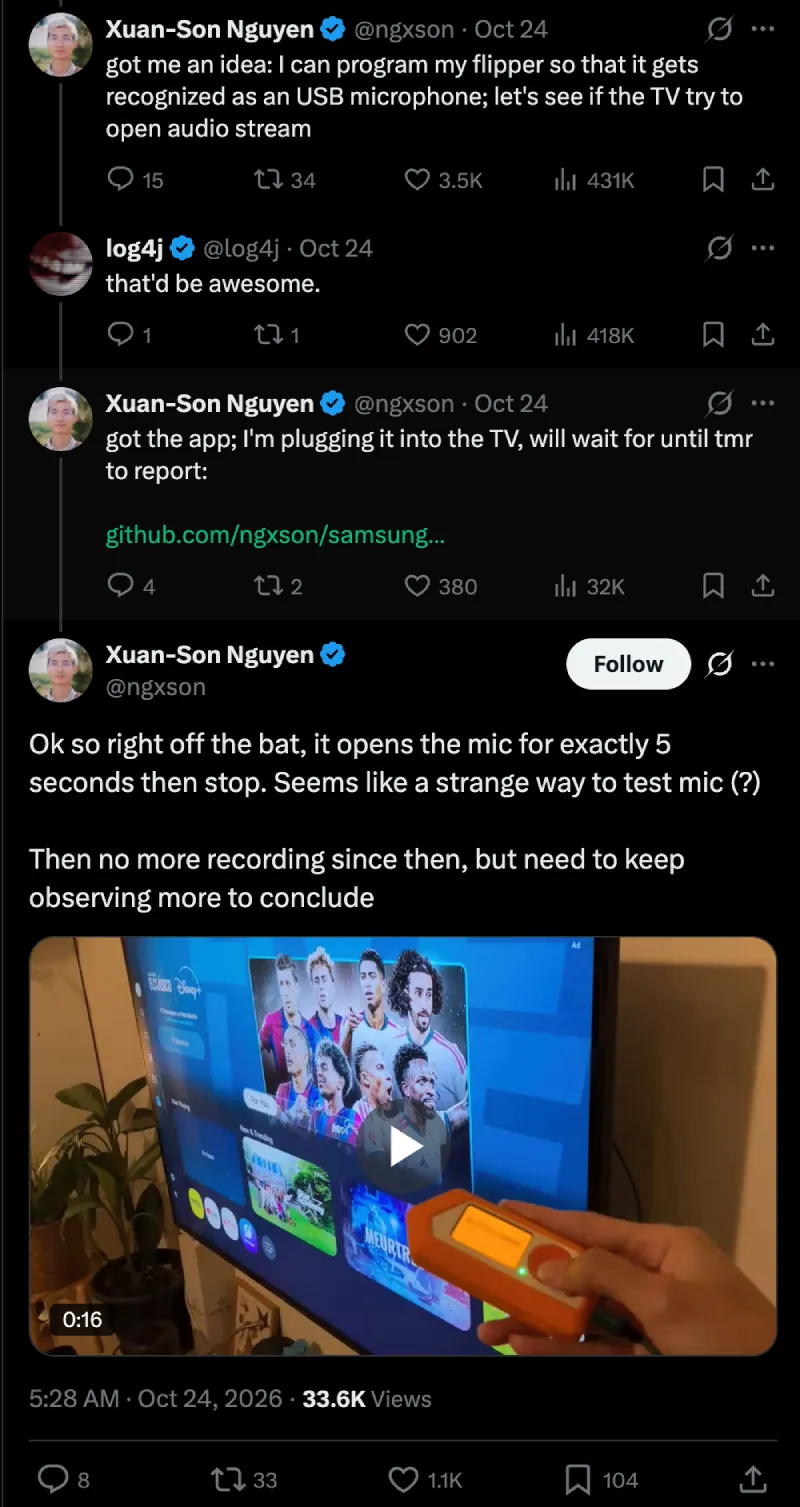Share the main tweet via upload icon

tap(753, 1480)
